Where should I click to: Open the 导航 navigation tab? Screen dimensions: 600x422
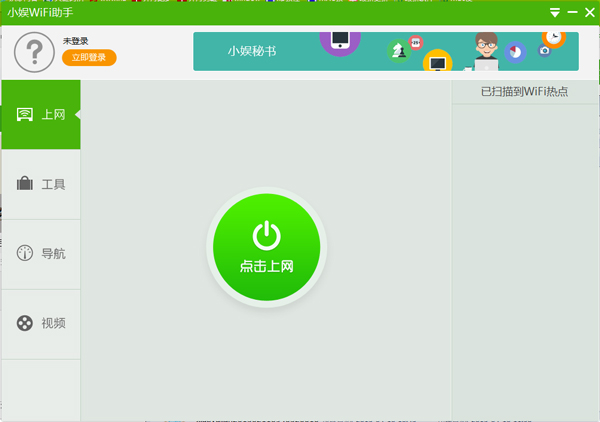click(41, 254)
